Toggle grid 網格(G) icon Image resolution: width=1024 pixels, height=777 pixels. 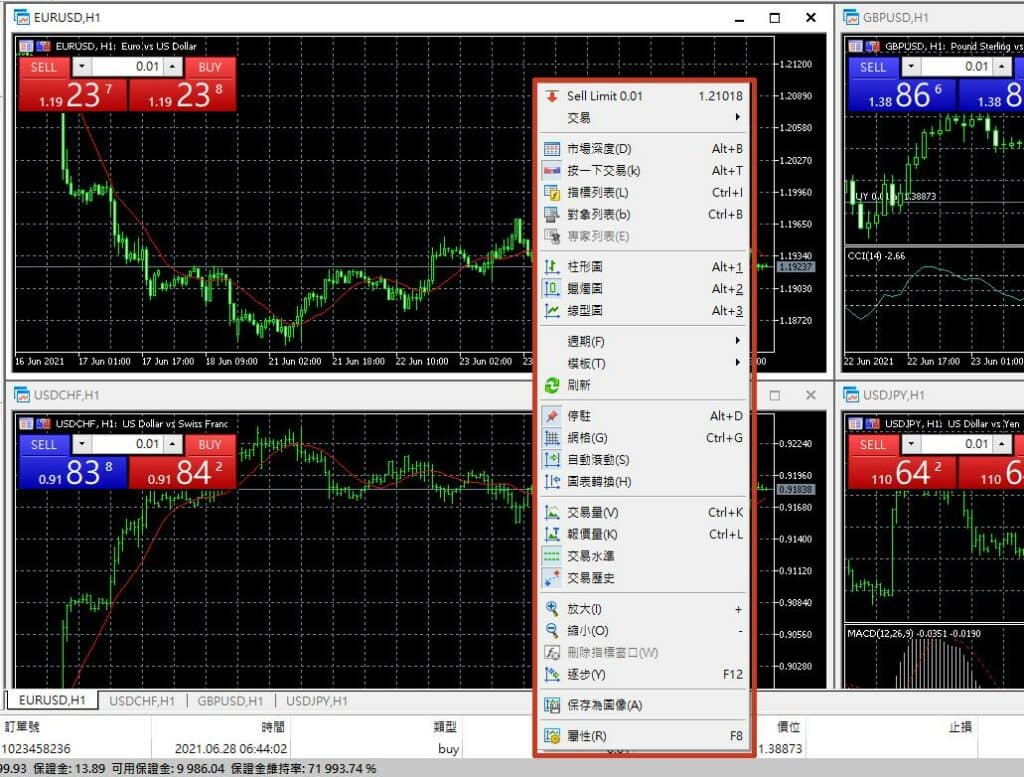(x=552, y=438)
